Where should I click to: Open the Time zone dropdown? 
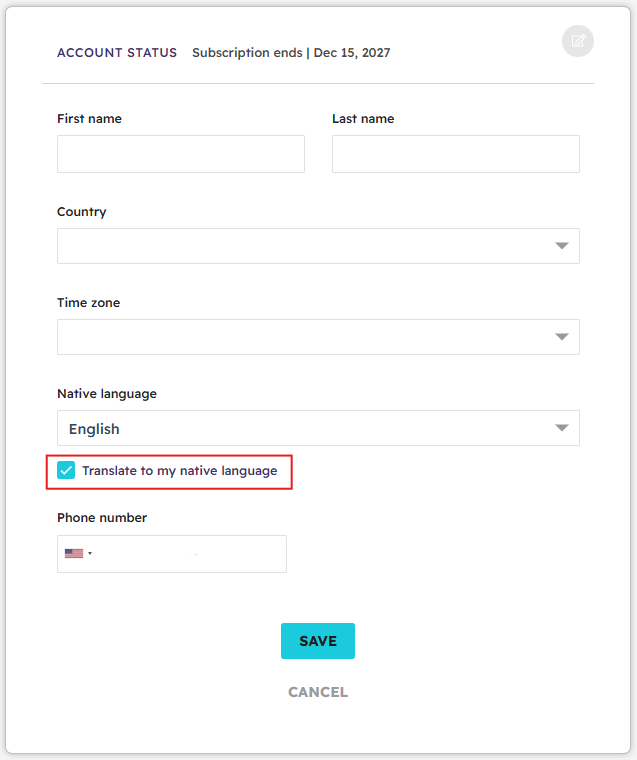pos(318,337)
